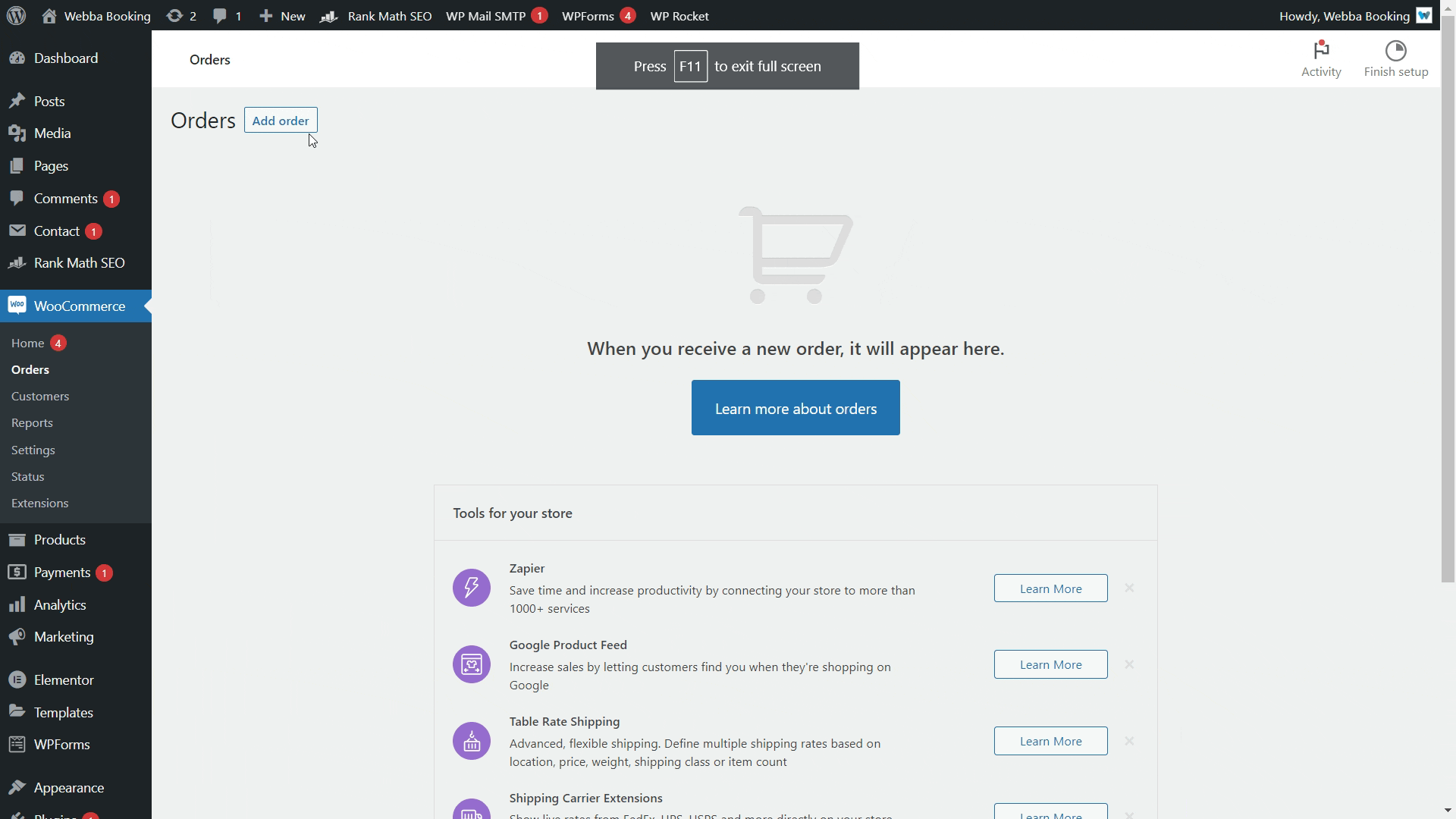This screenshot has height=819, width=1456.
Task: Select the Elementor sidebar icon
Action: point(17,679)
